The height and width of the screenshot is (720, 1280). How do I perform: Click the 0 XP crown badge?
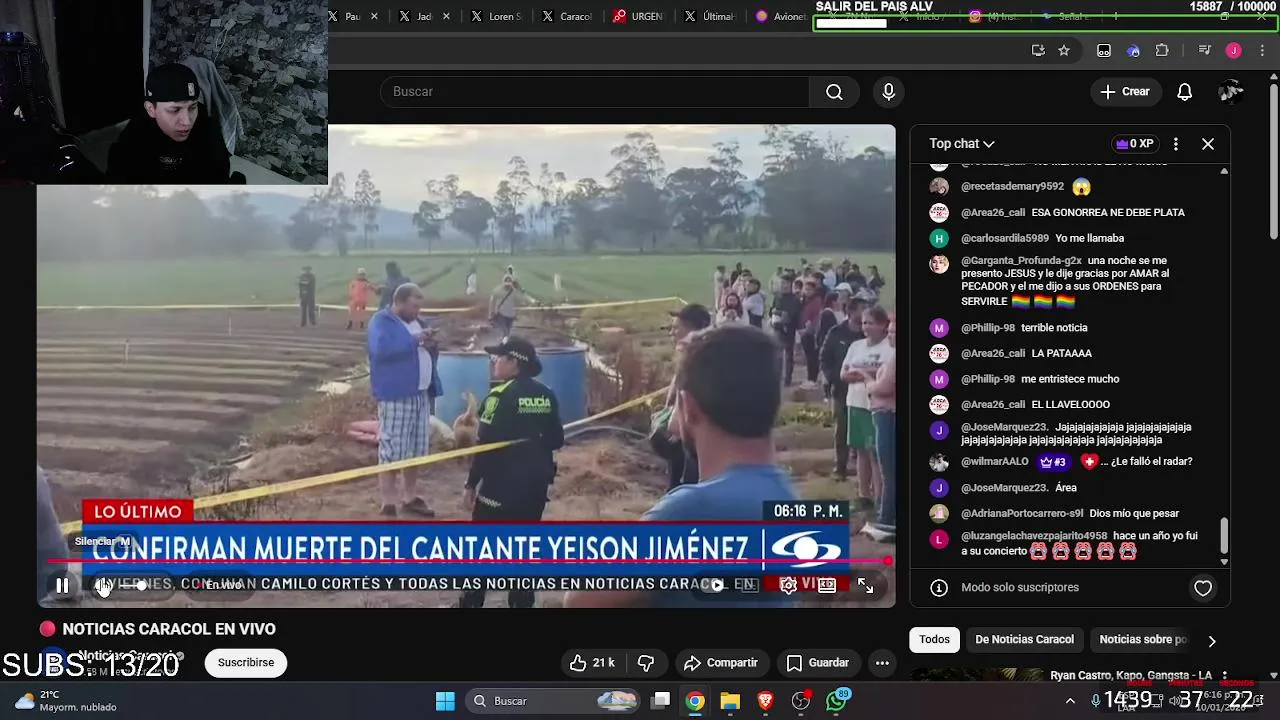tap(1134, 144)
